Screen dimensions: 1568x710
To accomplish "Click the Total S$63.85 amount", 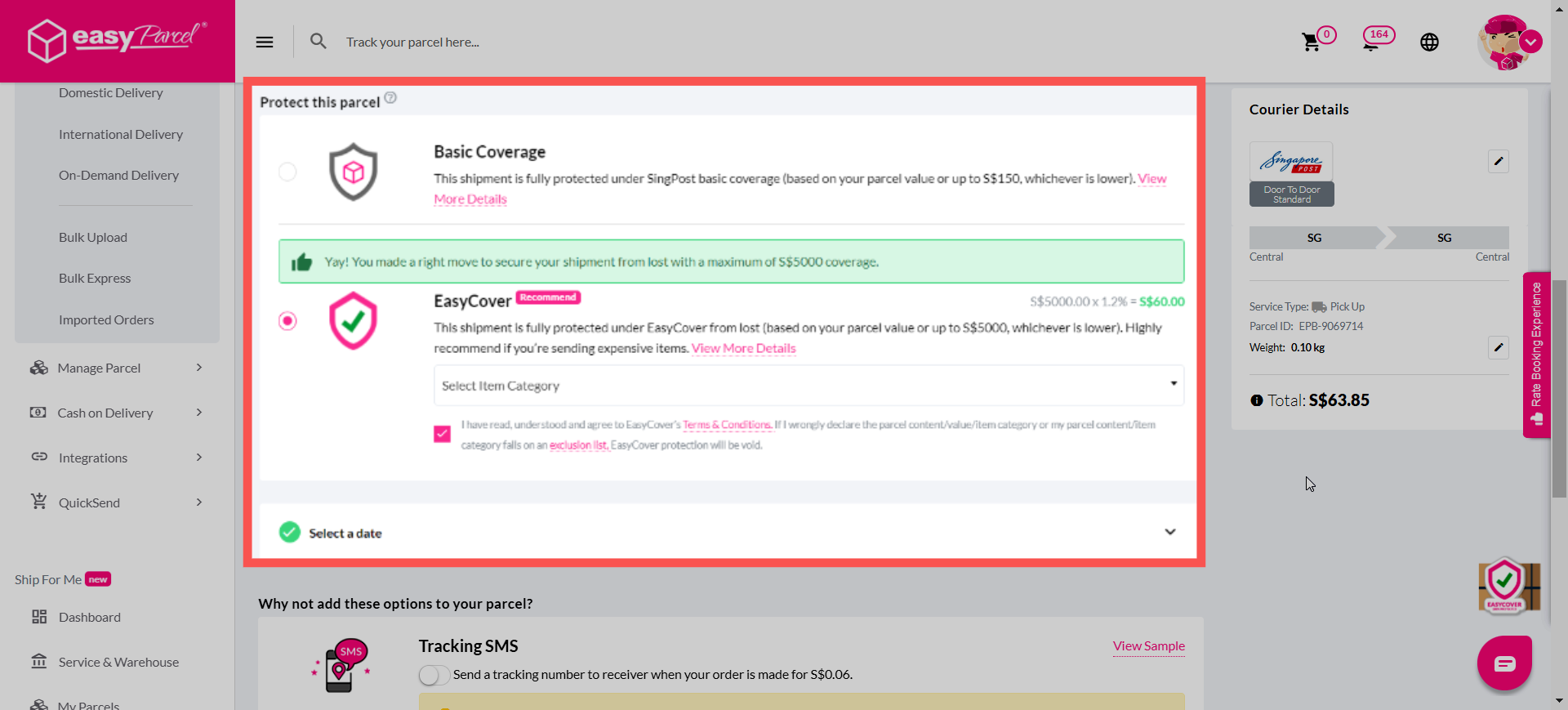I will coord(1339,400).
